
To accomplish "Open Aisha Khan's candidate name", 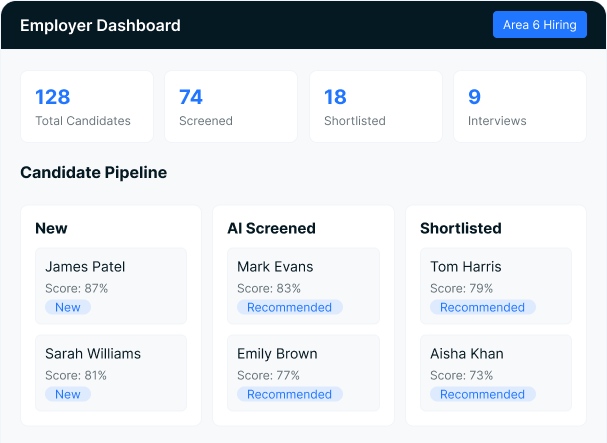I will (x=467, y=354).
